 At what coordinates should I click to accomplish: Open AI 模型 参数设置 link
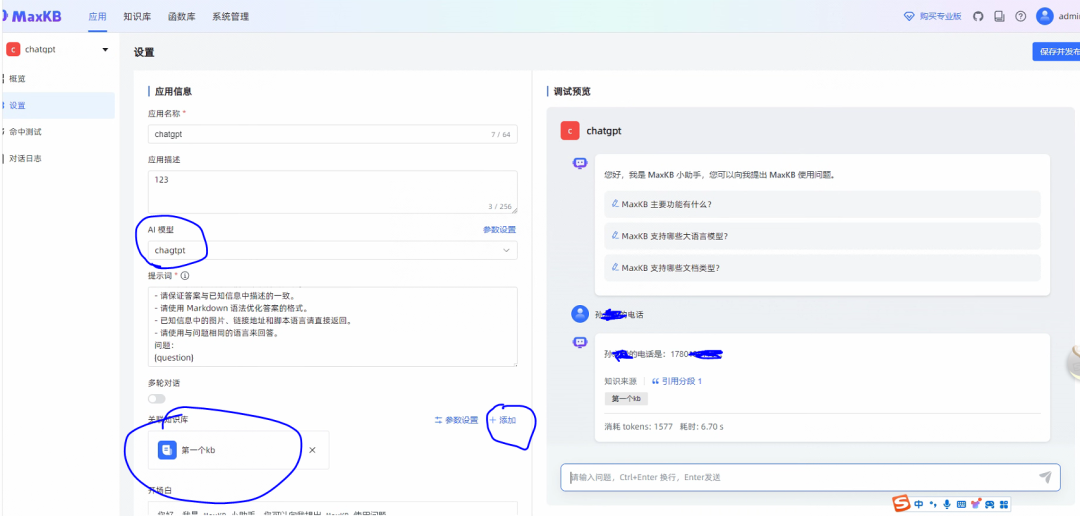(x=499, y=230)
